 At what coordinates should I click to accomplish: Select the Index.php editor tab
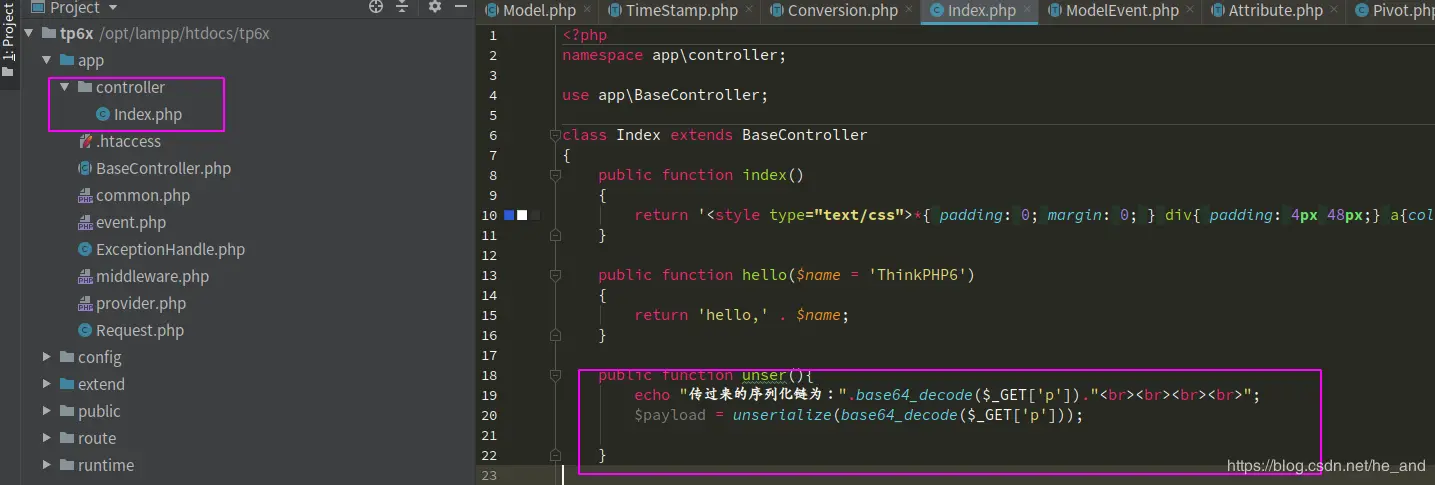tap(981, 11)
